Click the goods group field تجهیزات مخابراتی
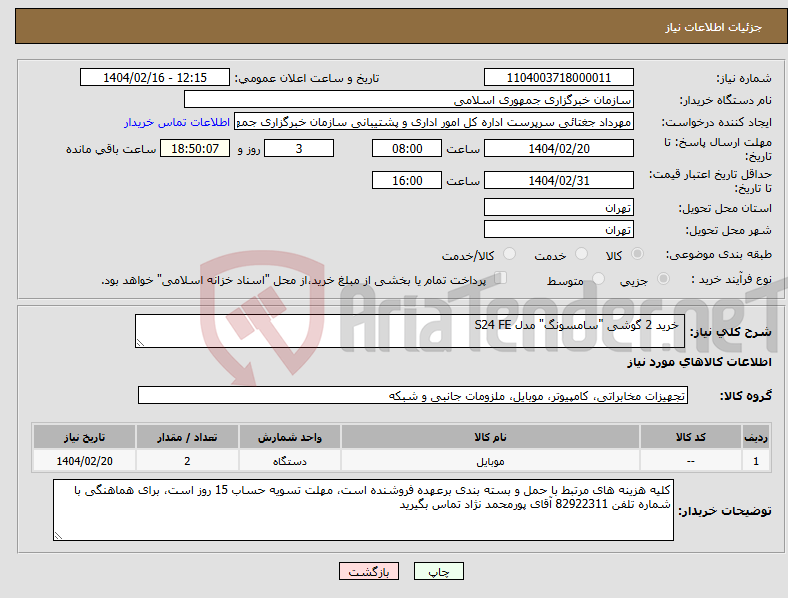Image resolution: width=788 pixels, height=598 pixels. tap(413, 395)
